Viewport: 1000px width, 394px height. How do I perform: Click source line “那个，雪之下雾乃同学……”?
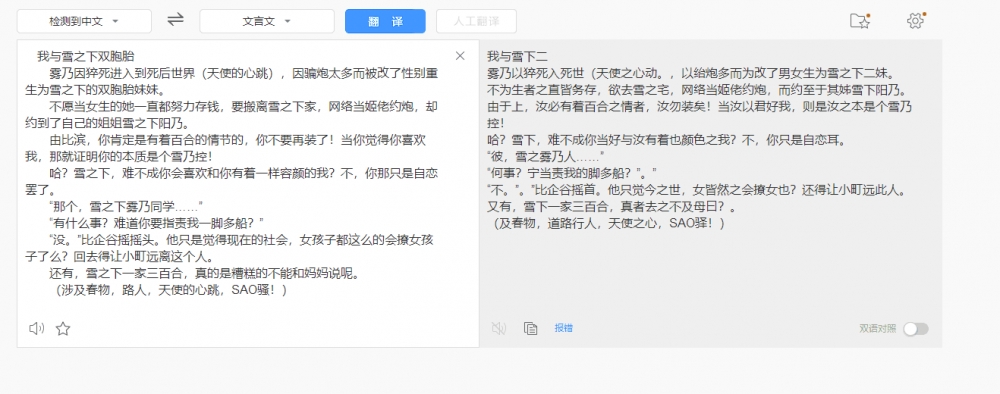click(x=126, y=206)
